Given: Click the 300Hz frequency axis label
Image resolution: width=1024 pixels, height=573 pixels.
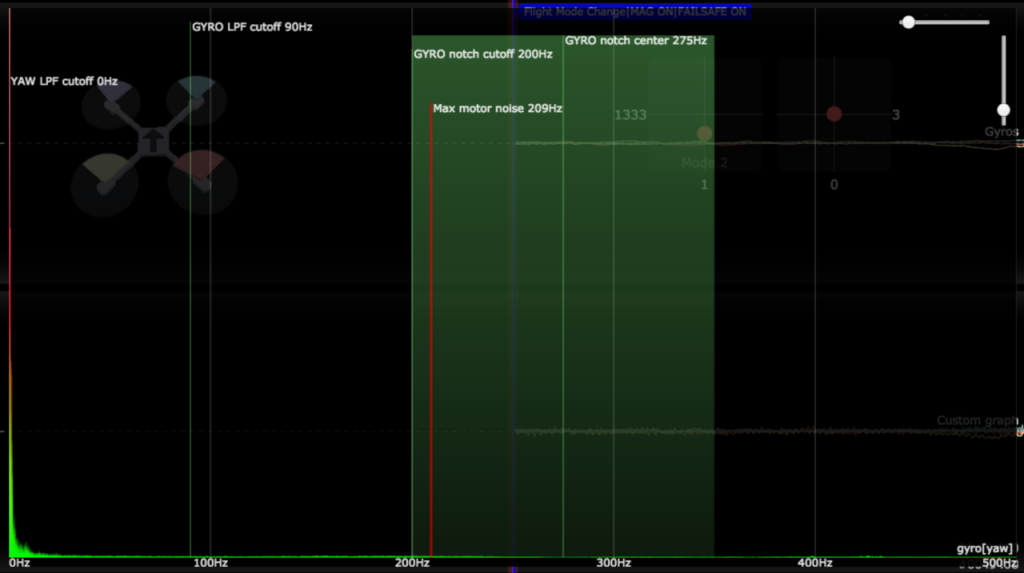Looking at the screenshot, I should 613,563.
